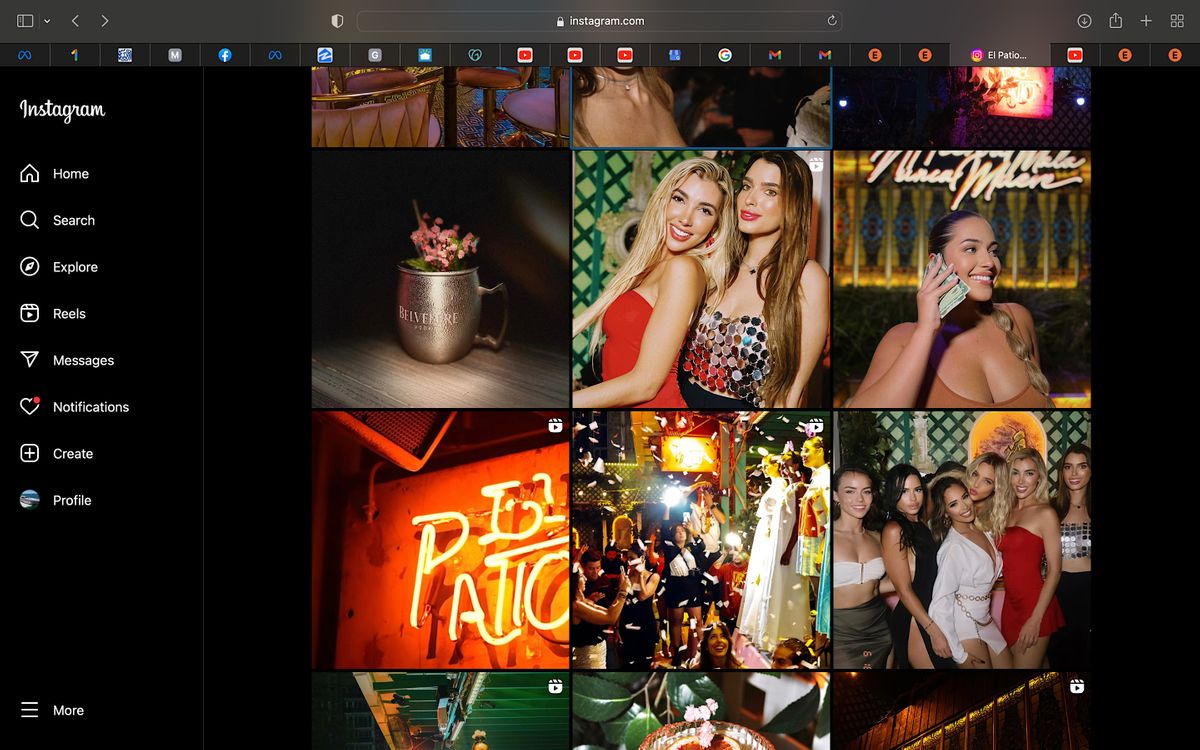The width and height of the screenshot is (1200, 750).
Task: Open Messages
Action: 82,360
